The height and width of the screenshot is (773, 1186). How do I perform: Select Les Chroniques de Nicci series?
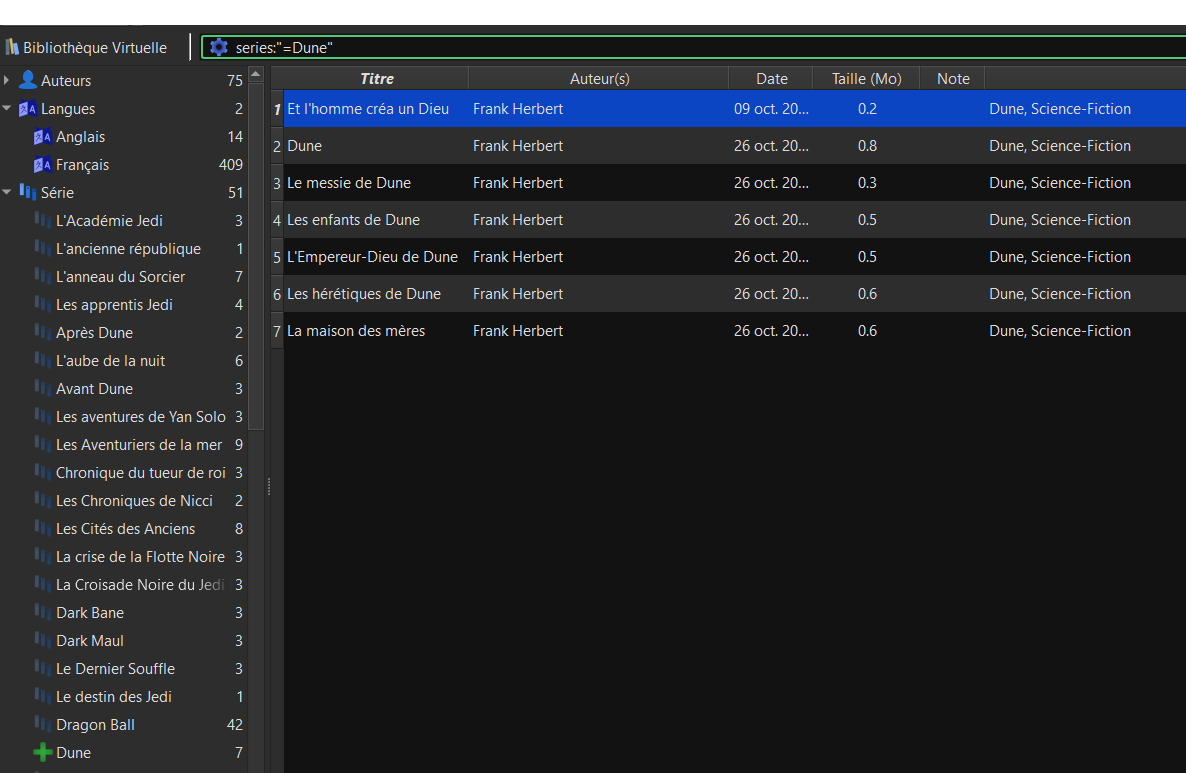click(134, 501)
